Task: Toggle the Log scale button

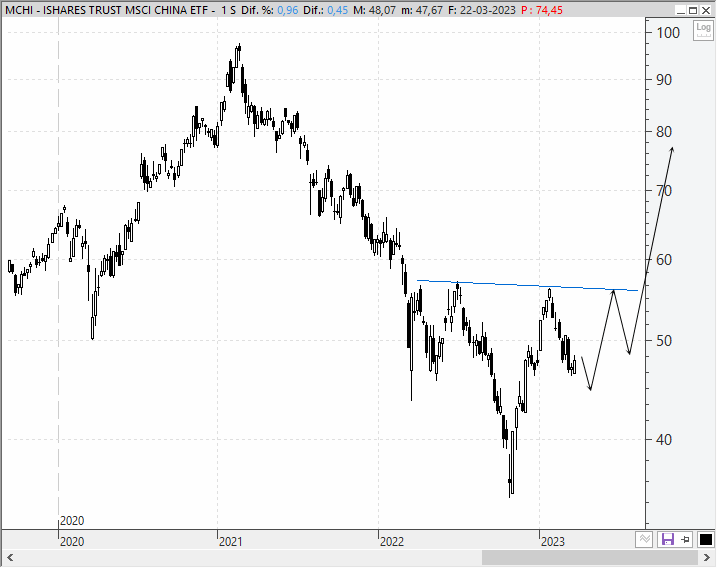Action: (x=703, y=30)
